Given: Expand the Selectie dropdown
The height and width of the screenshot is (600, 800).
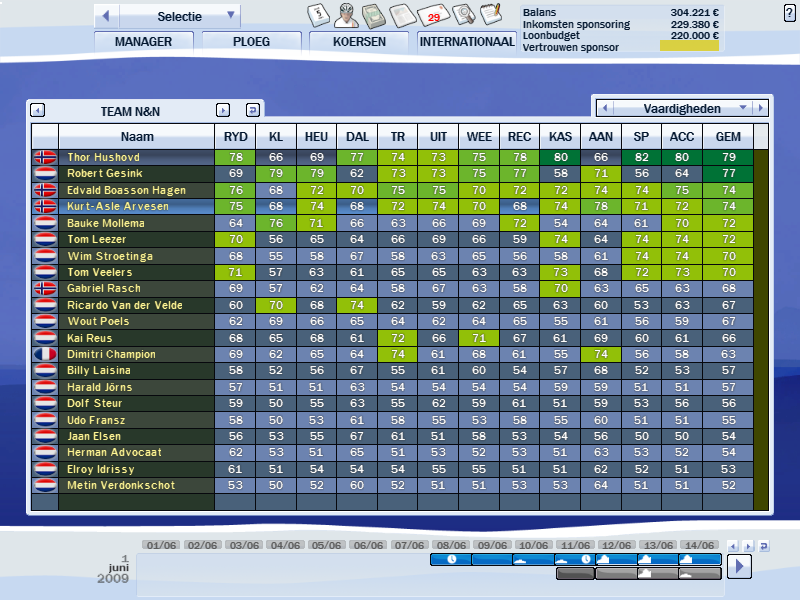Looking at the screenshot, I should (x=231, y=15).
